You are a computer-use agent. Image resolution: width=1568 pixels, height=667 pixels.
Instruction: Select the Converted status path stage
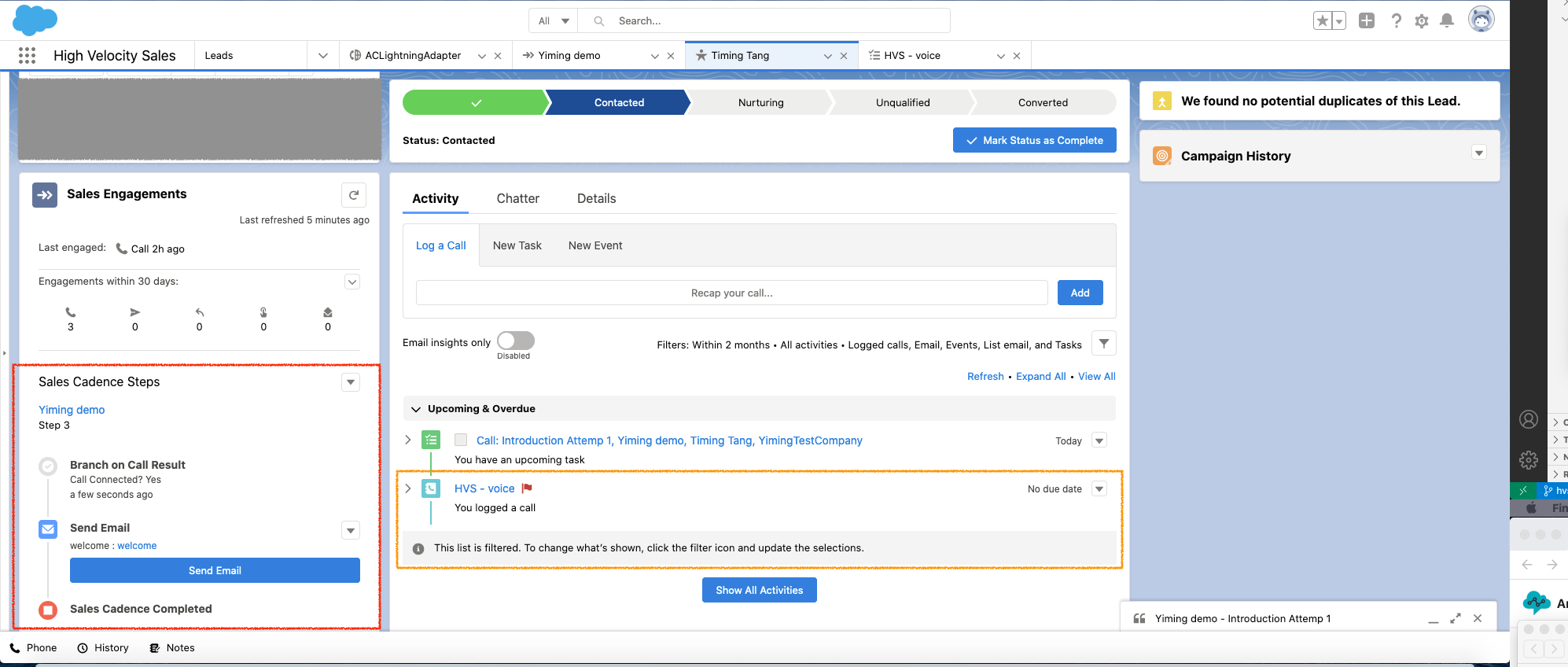1043,102
